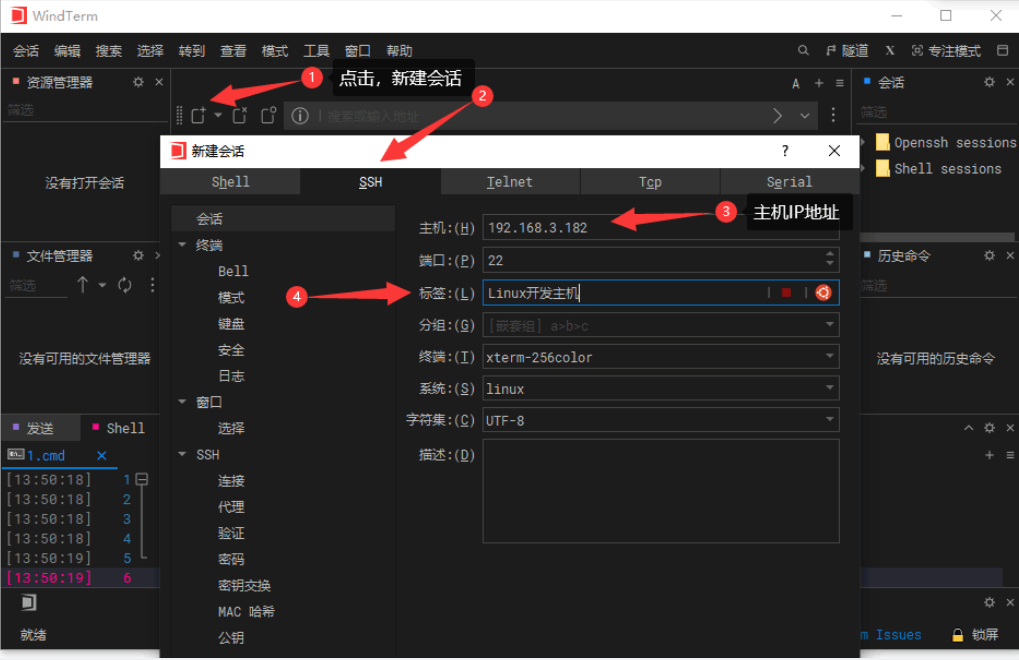The image size is (1019, 660).
Task: Open the 隧道 tunnel button
Action: coord(847,51)
